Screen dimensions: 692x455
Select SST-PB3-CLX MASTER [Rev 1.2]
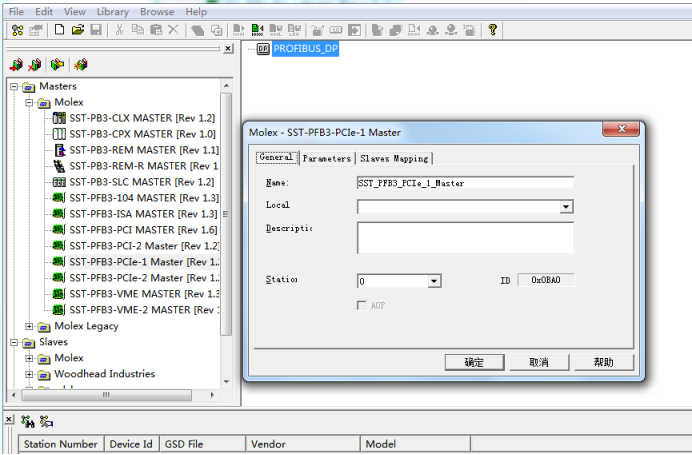(x=142, y=118)
